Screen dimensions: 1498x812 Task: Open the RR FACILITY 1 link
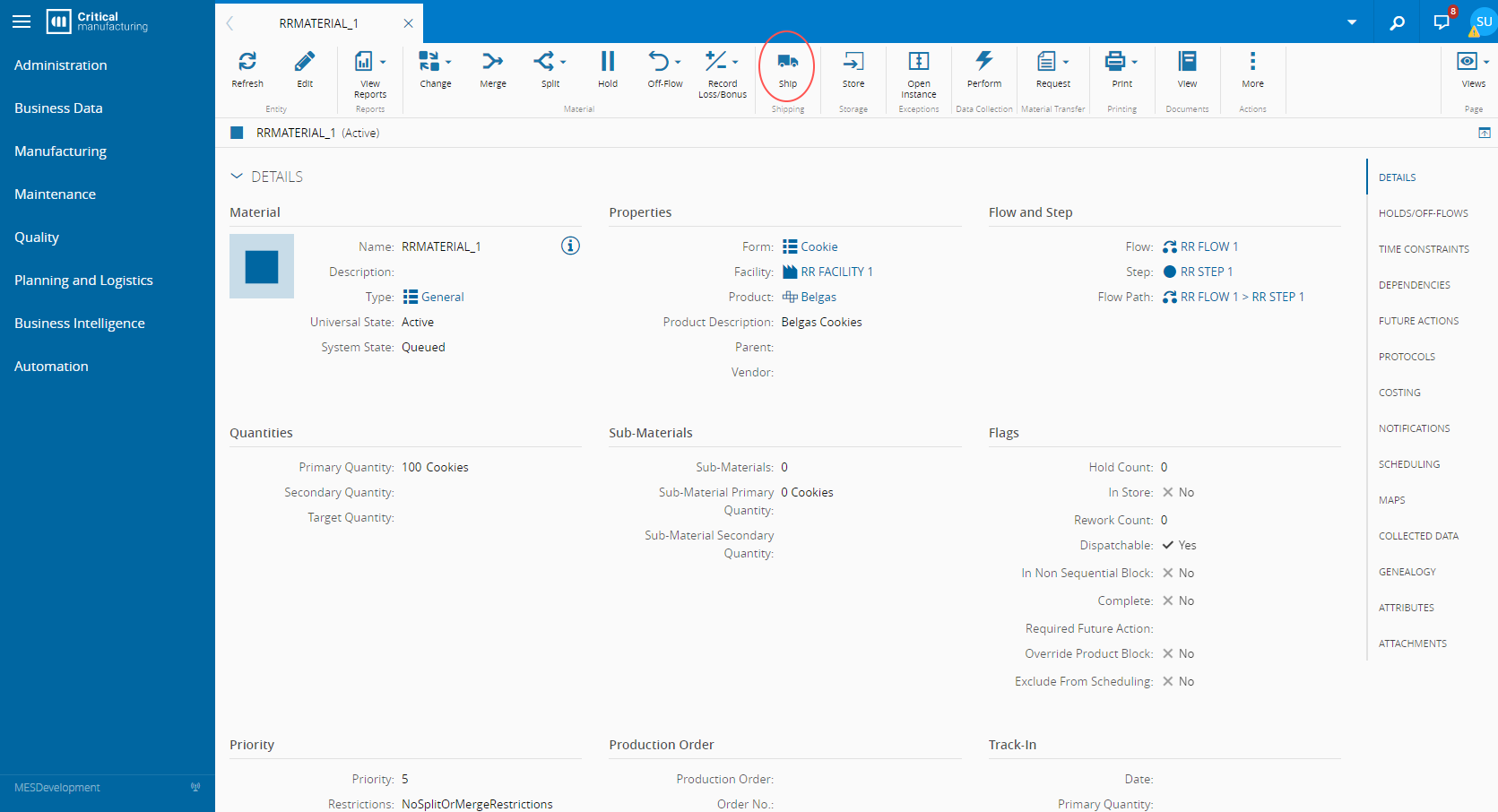point(836,272)
